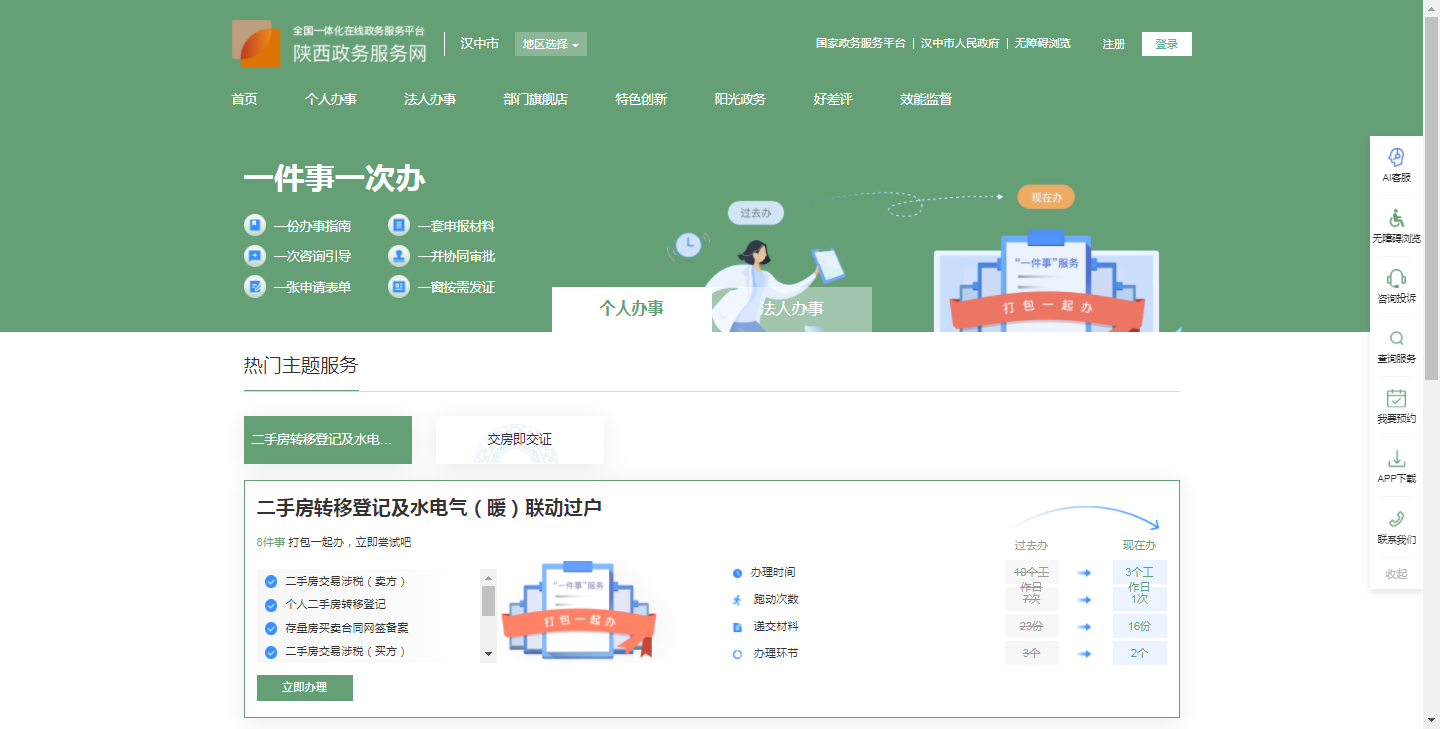This screenshot has width=1440, height=729.
Task: Click the APP下载 download icon
Action: tap(1396, 459)
